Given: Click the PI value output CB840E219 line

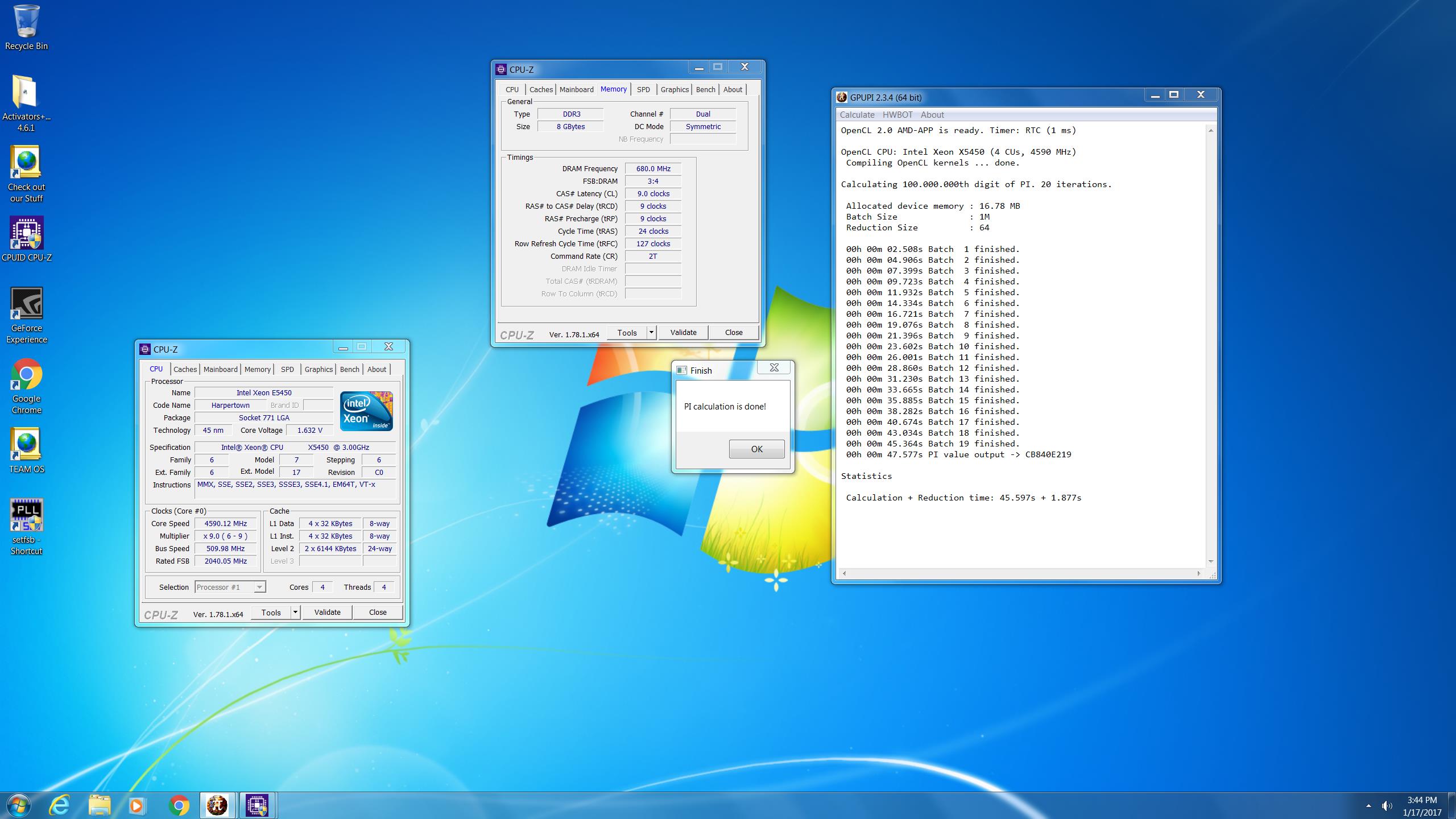Looking at the screenshot, I should 958,454.
